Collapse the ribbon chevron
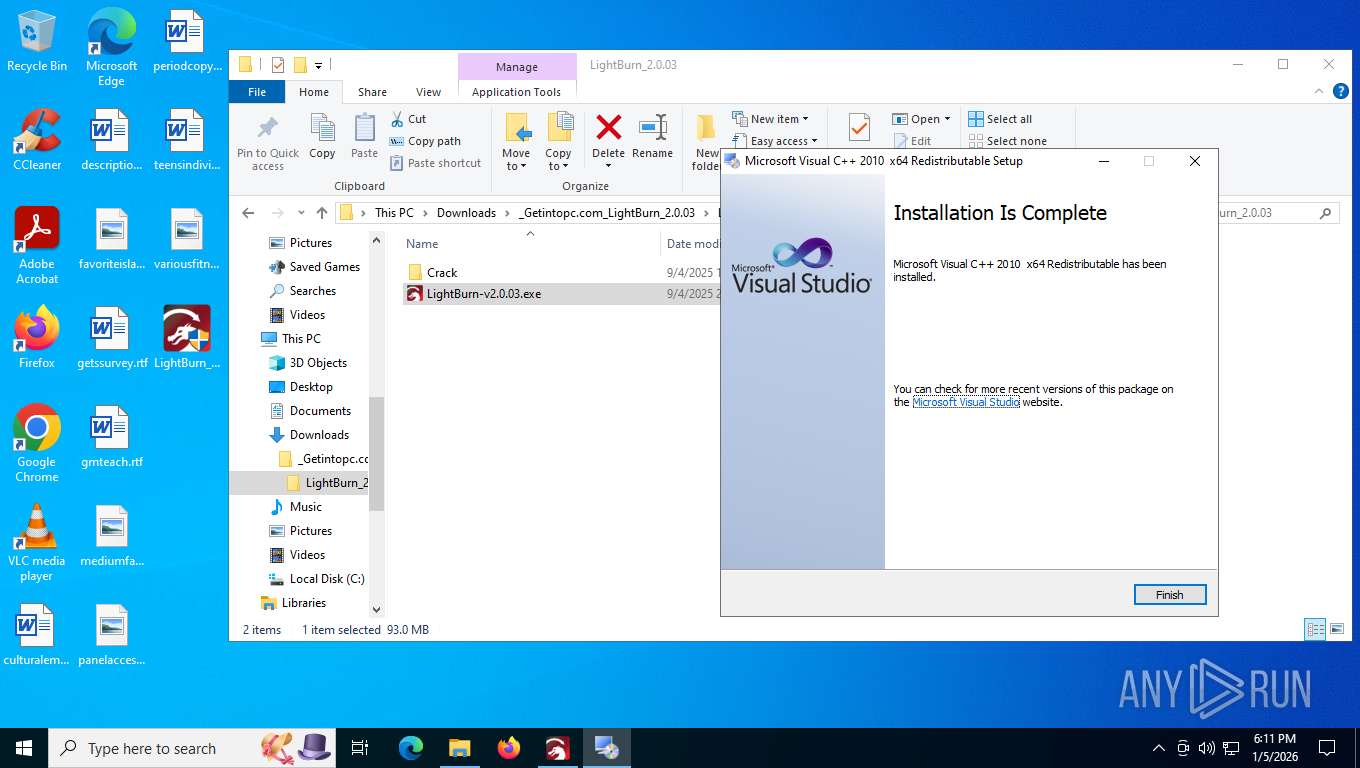The width and height of the screenshot is (1360, 768). pos(1318,92)
